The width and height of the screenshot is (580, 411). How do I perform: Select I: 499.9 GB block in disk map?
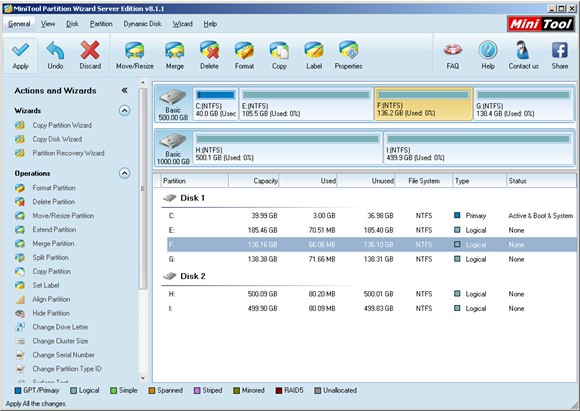pyautogui.click(x=478, y=148)
